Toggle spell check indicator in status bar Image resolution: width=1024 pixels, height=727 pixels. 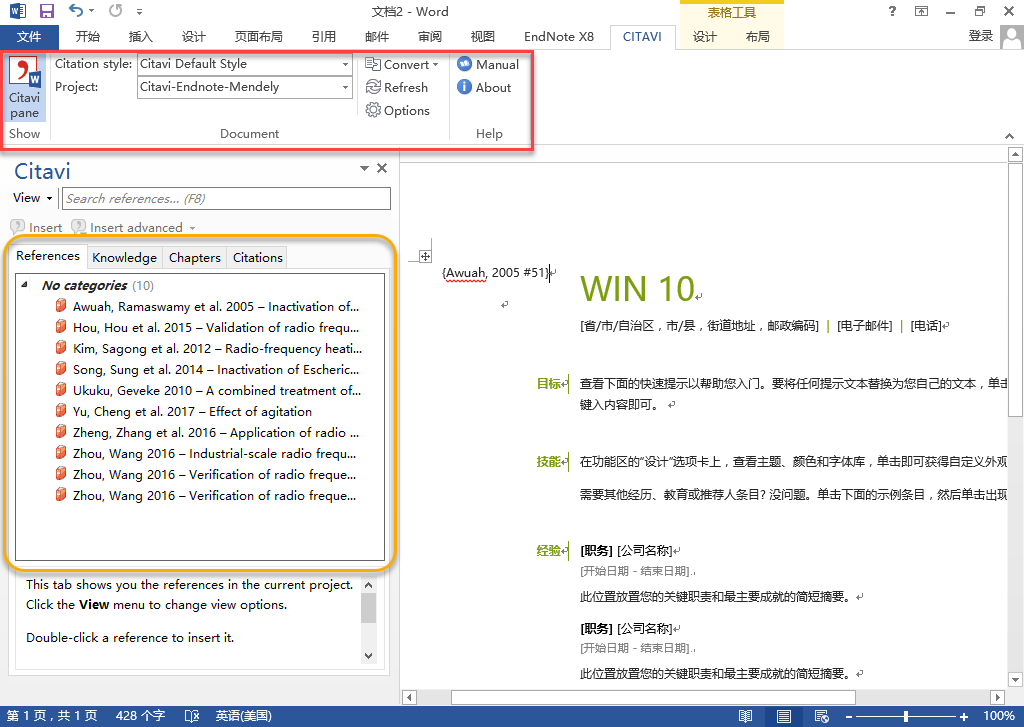pos(191,716)
